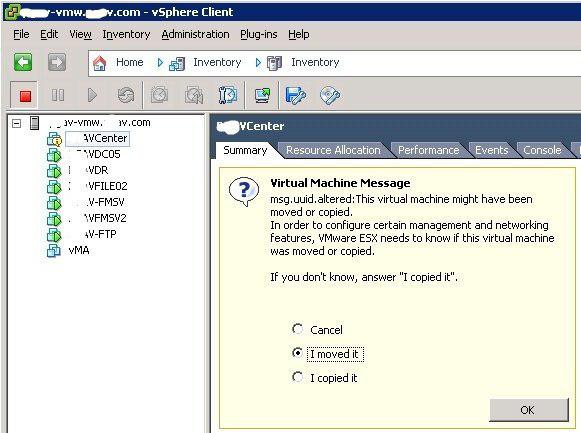Click the red Power Off stop button
The height and width of the screenshot is (433, 581).
click(25, 96)
